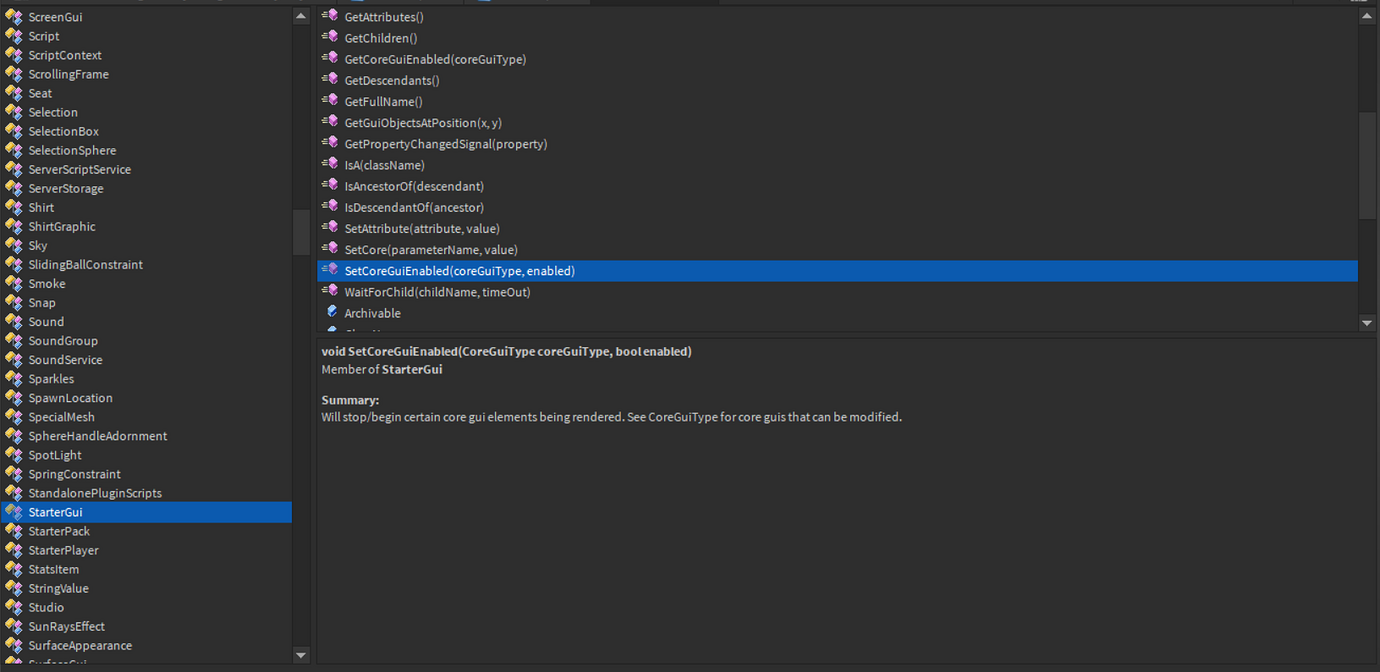1380x672 pixels.
Task: Click the Sky class icon
Action: point(15,245)
